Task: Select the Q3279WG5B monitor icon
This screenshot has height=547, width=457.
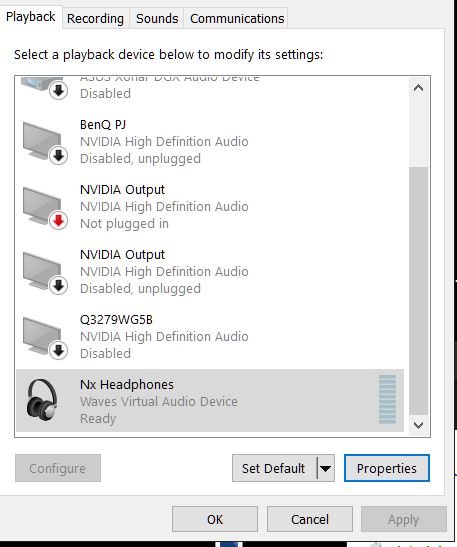Action: [43, 337]
